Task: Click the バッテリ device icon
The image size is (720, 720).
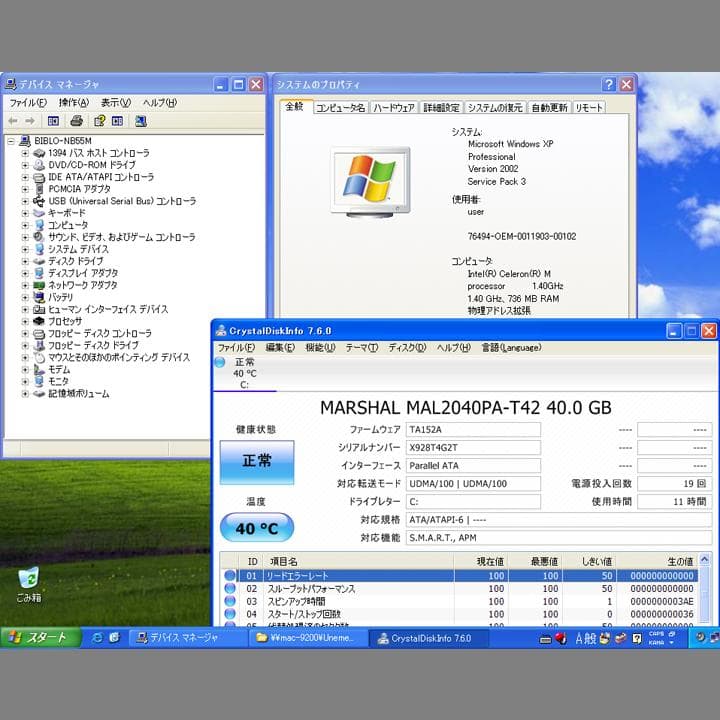Action: tap(39, 297)
